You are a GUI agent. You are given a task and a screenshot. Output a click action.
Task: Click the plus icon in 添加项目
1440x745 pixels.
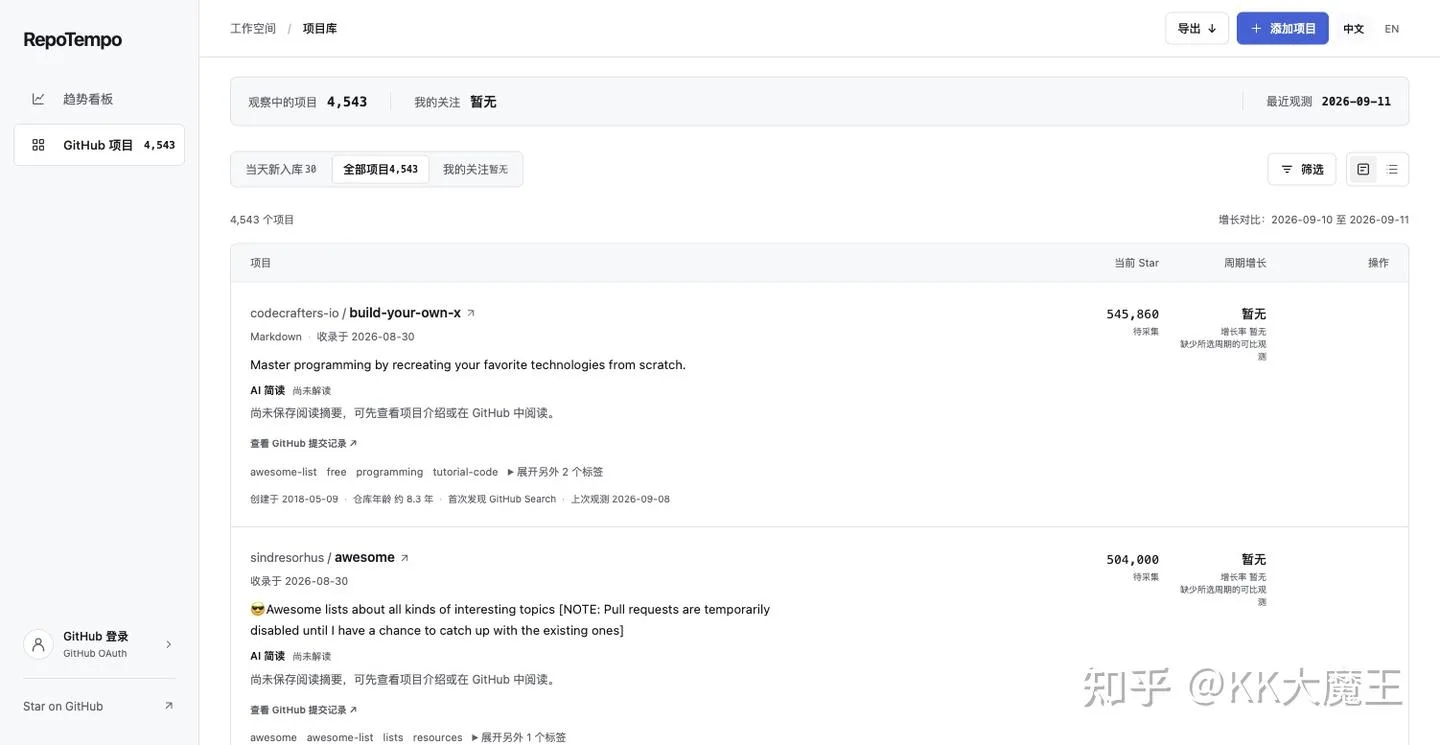[1257, 28]
